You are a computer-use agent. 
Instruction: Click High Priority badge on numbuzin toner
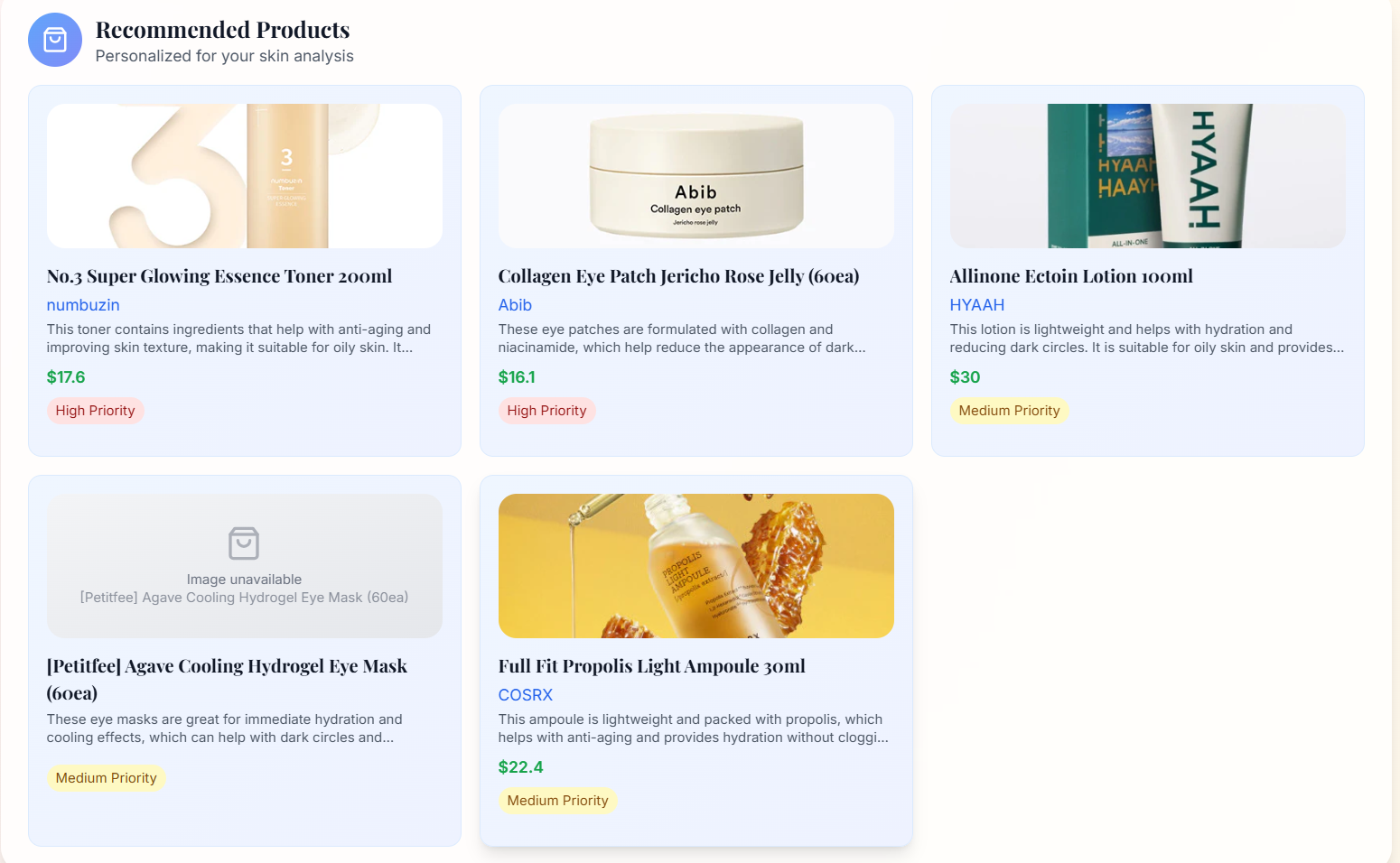tap(95, 411)
